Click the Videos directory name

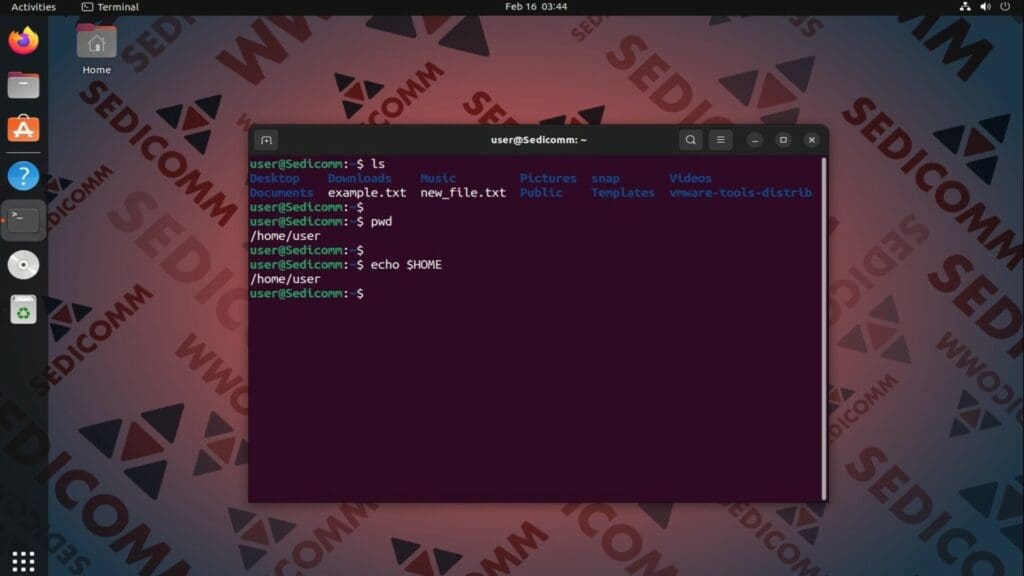click(690, 178)
